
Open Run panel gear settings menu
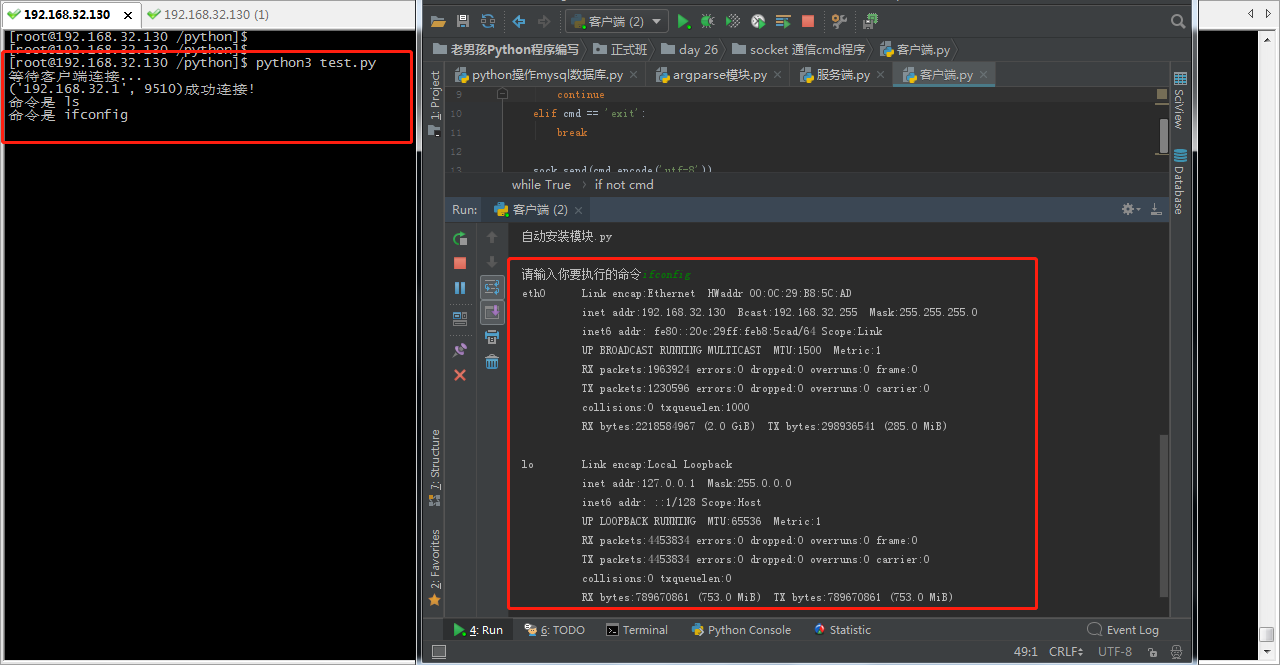(x=1131, y=209)
